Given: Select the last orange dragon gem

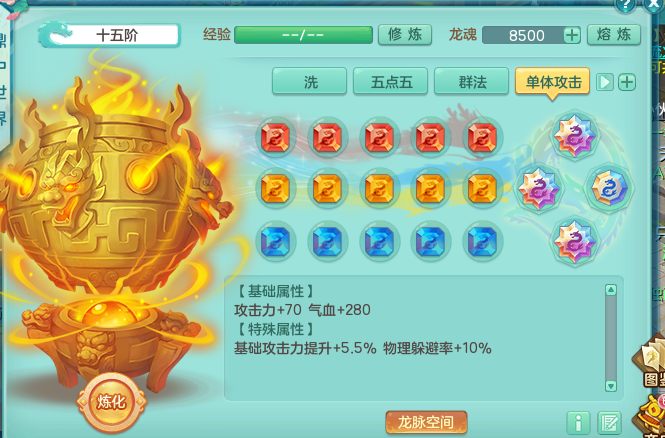Looking at the screenshot, I should tap(482, 188).
